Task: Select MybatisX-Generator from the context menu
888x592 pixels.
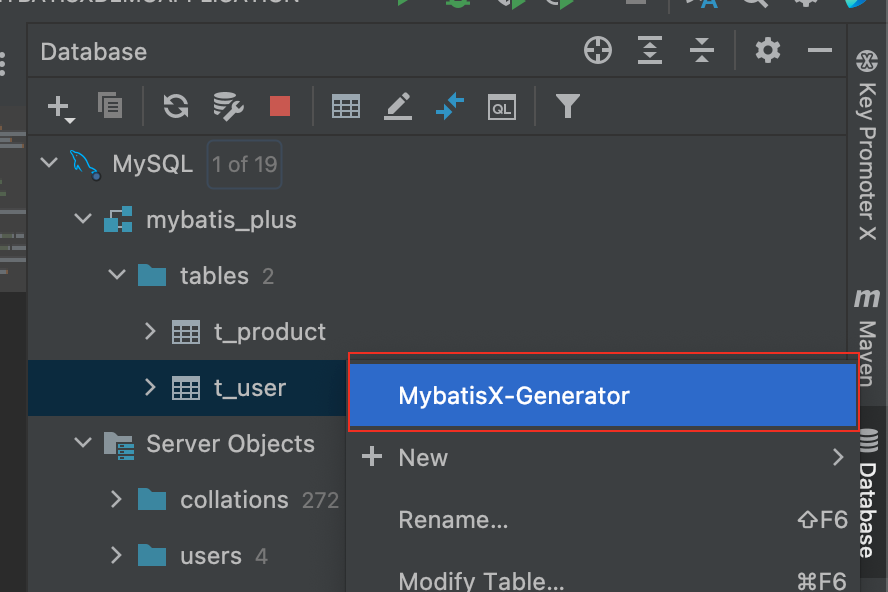Action: click(514, 396)
